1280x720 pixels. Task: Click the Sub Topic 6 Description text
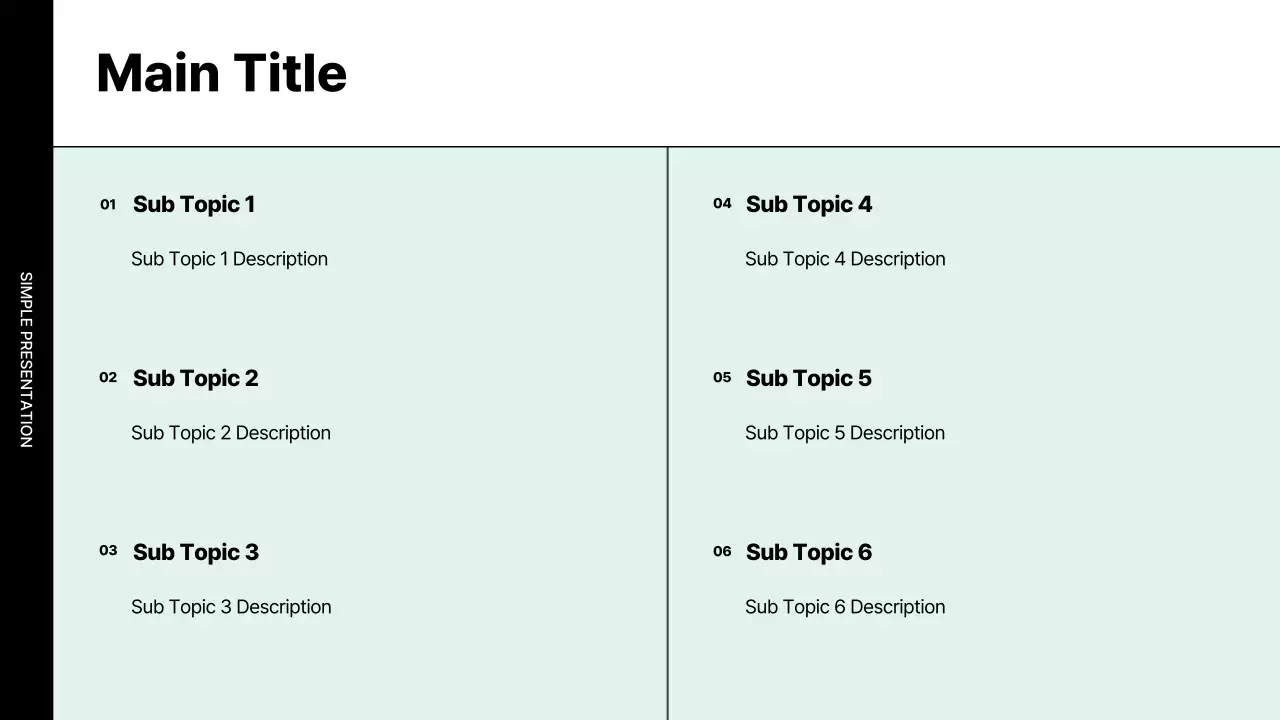(x=845, y=607)
